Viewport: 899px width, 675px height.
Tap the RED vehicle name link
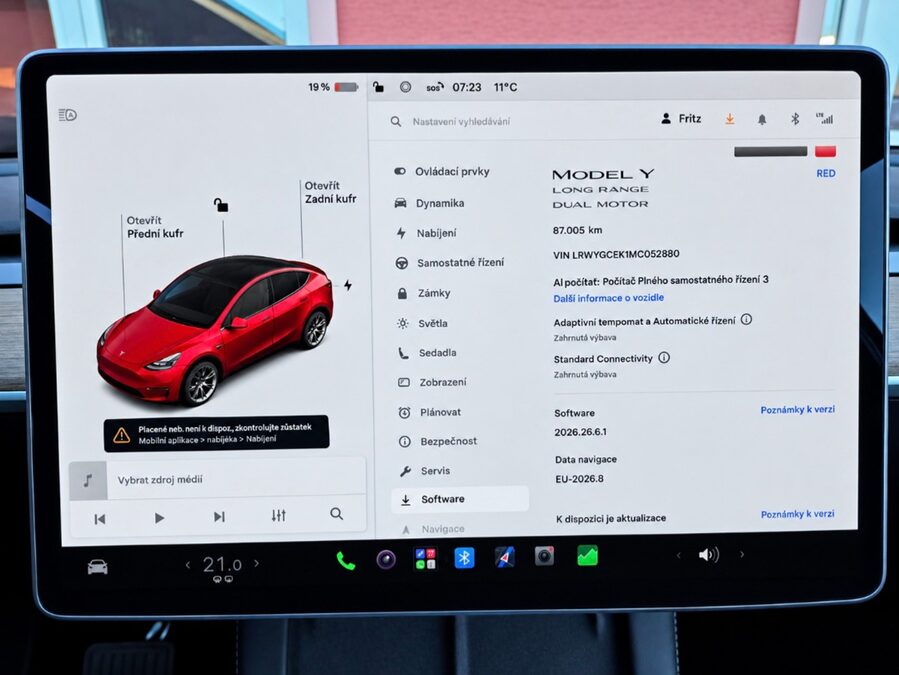pos(826,173)
